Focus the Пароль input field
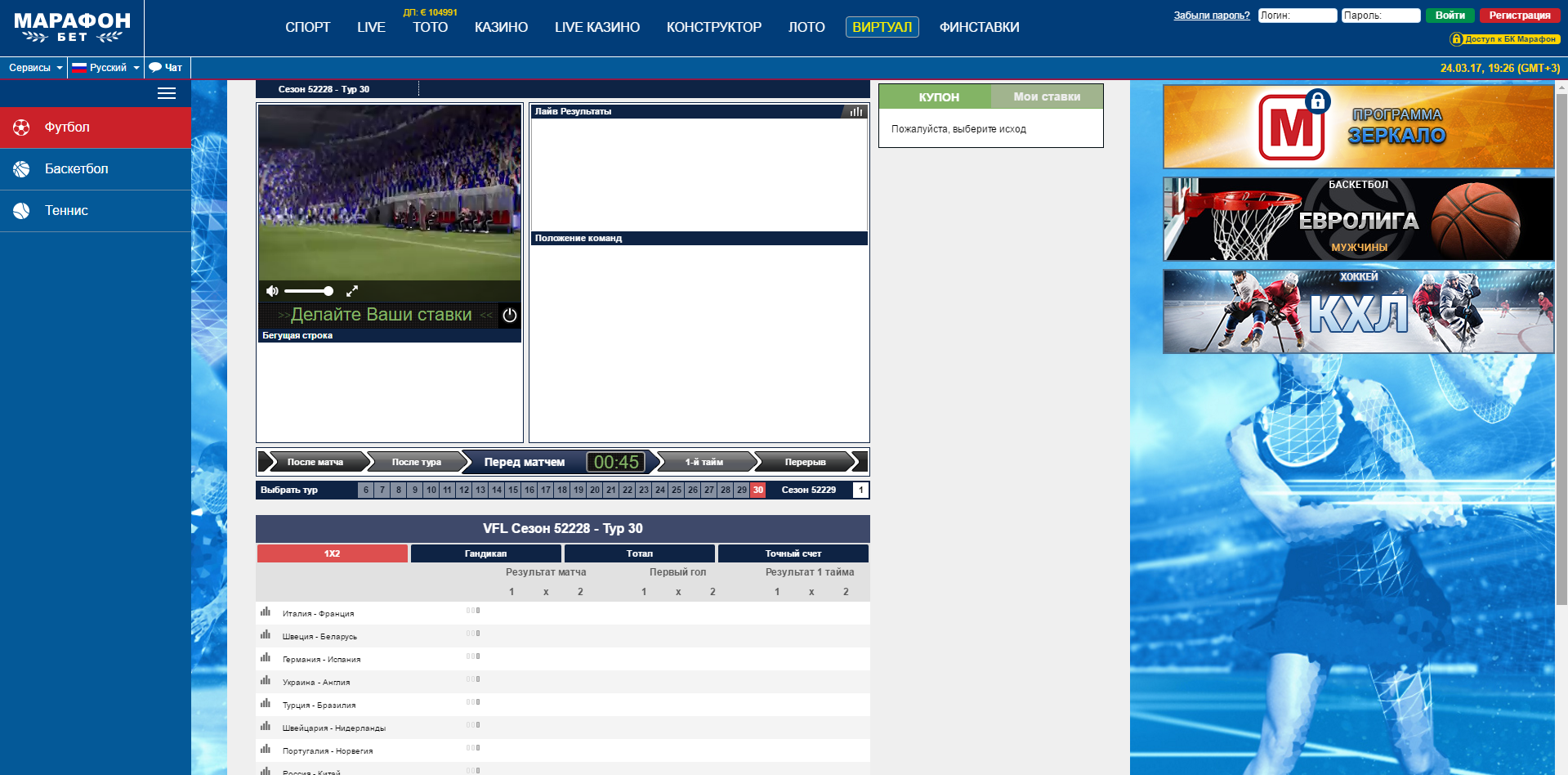Screen dimensions: 1568x775 point(1381,16)
